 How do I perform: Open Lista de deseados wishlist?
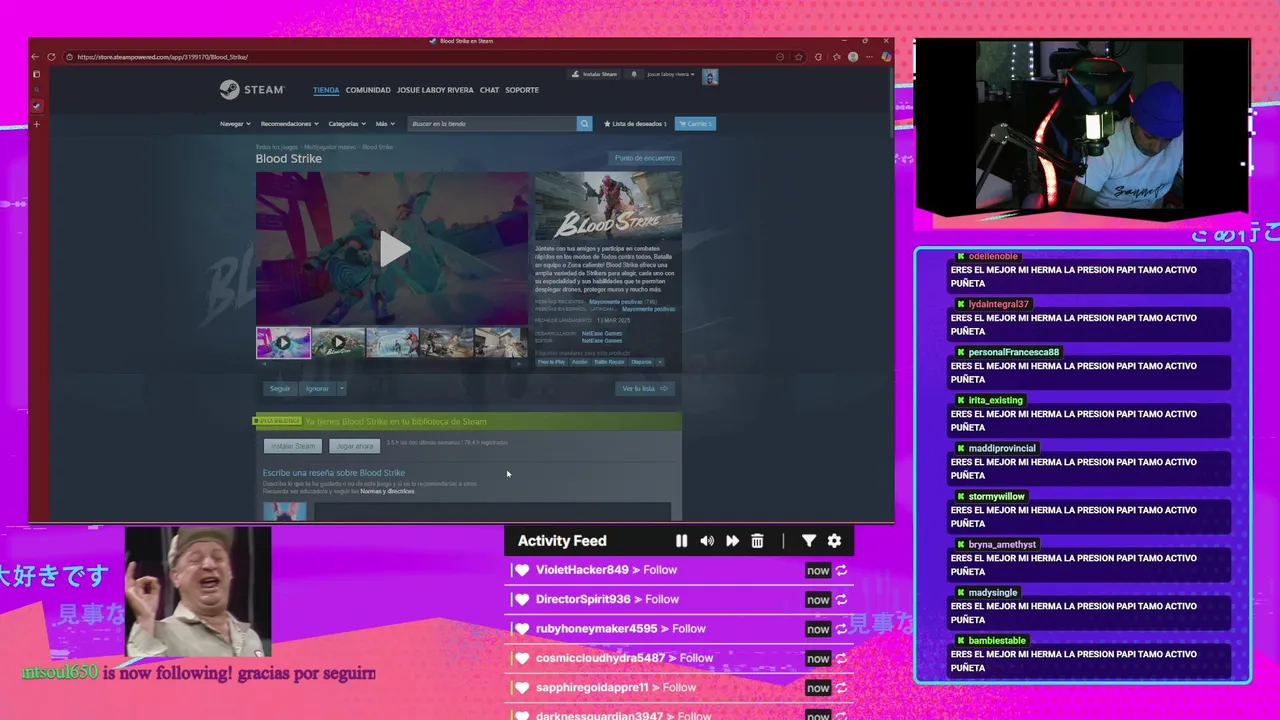click(x=635, y=124)
